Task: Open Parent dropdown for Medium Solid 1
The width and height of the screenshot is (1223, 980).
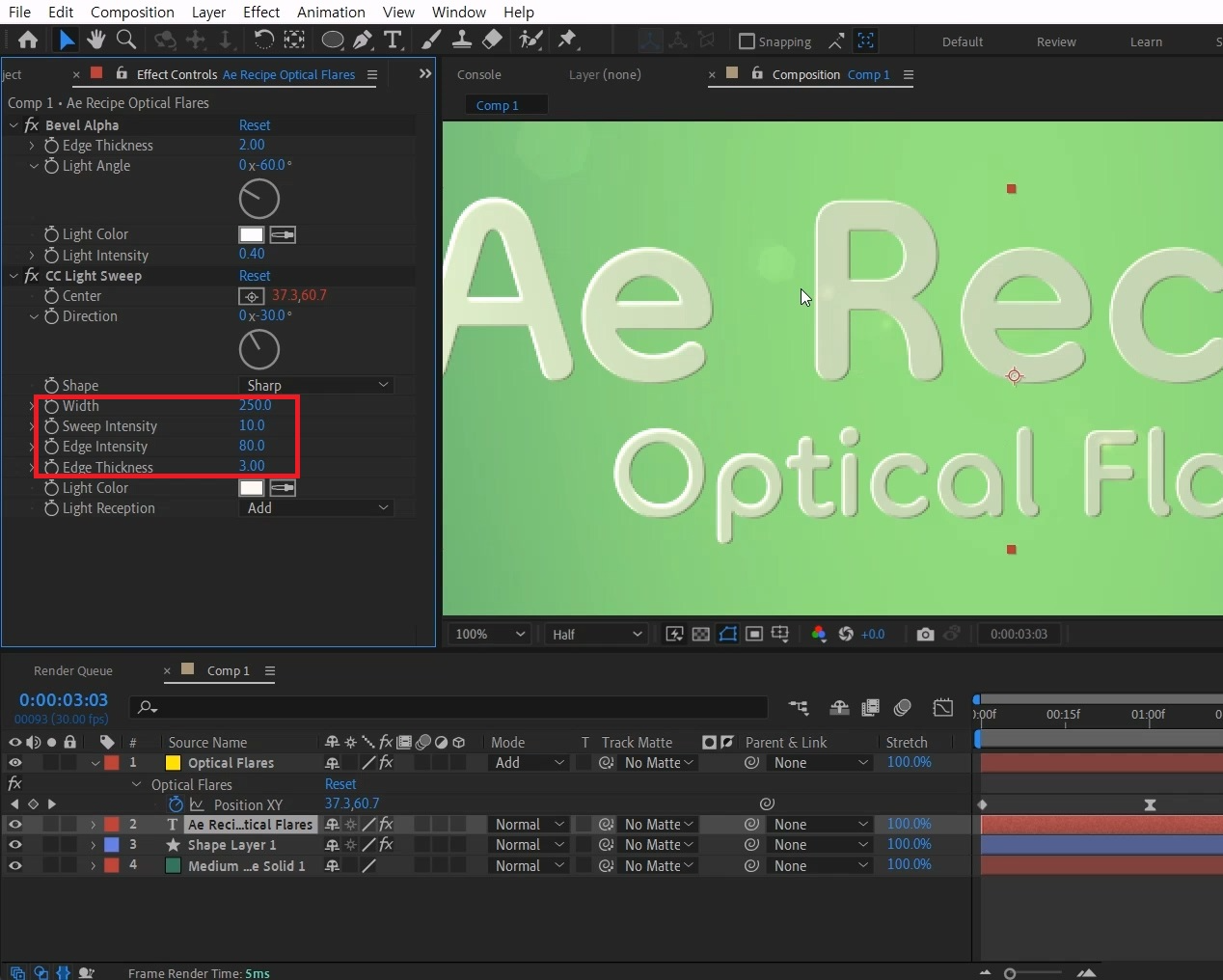Action: click(821, 866)
